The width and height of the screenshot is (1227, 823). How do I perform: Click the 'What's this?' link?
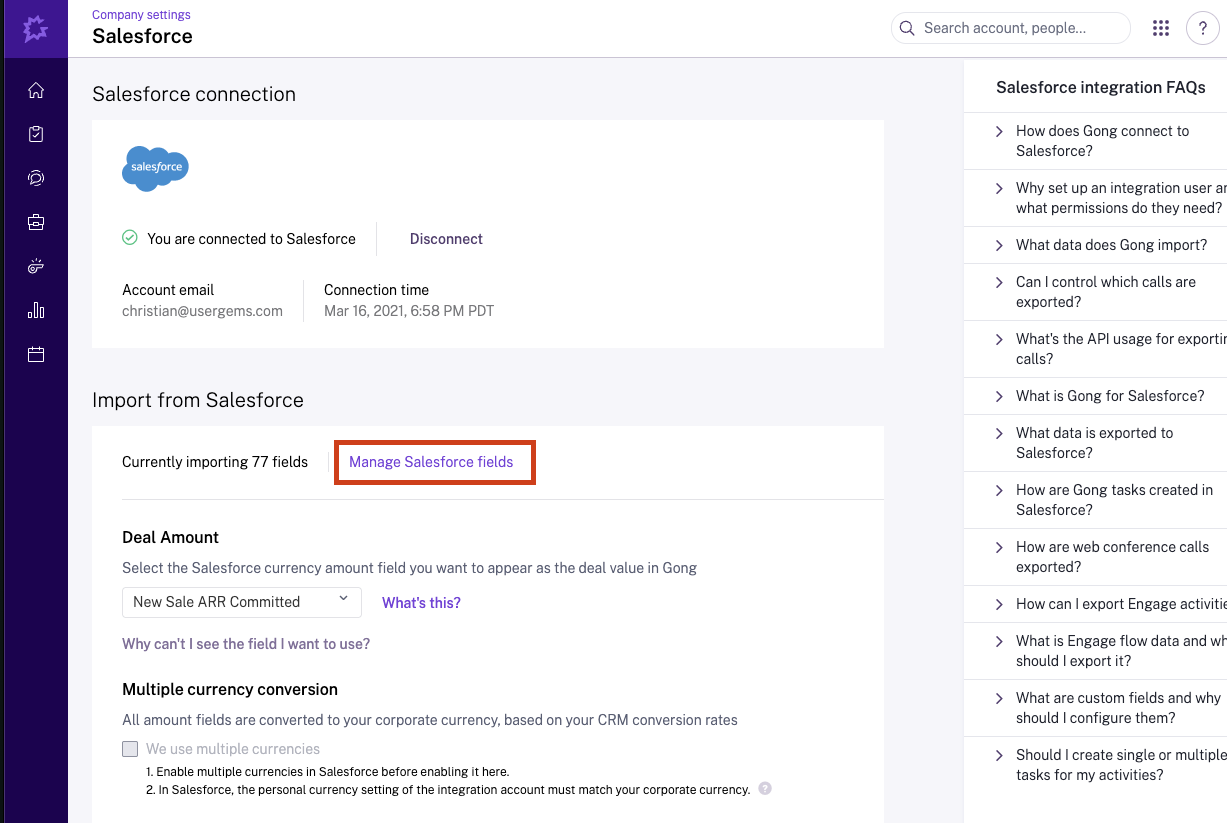point(421,603)
